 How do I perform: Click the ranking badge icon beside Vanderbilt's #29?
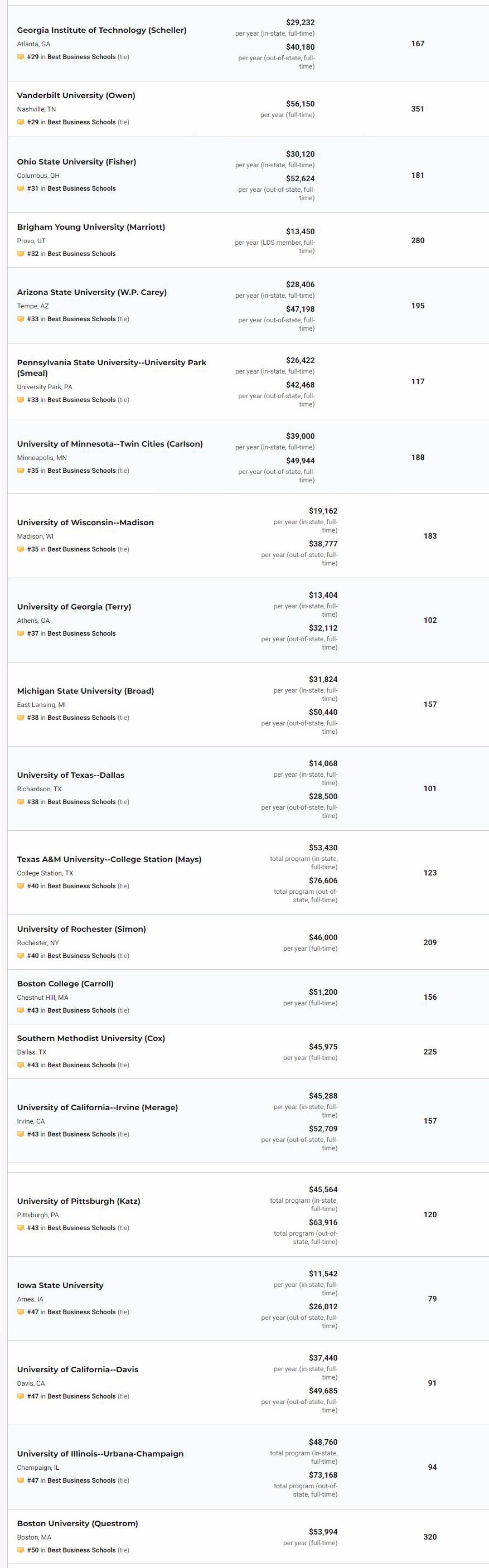(x=21, y=122)
